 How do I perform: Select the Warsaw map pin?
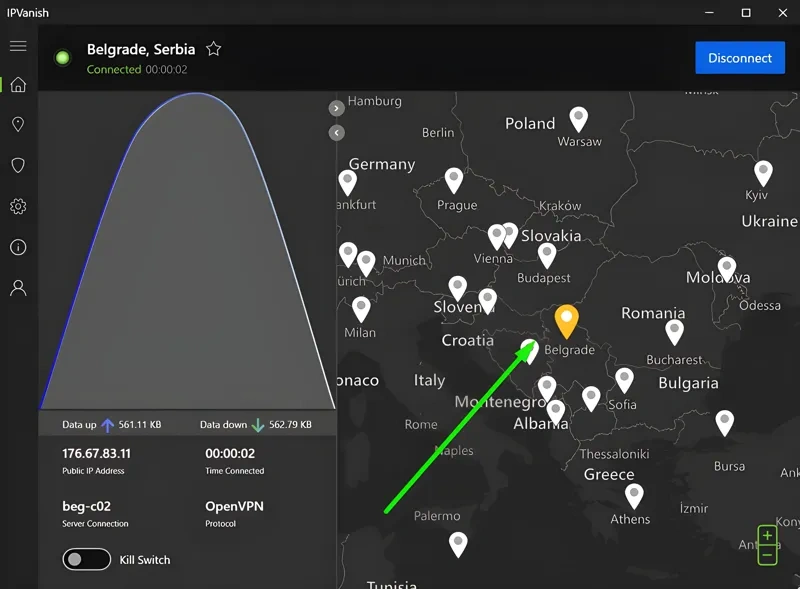pyautogui.click(x=579, y=118)
